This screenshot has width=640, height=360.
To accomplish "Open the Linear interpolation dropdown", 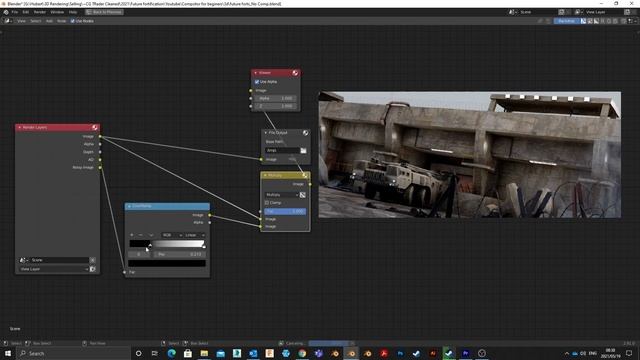I will 194,235.
